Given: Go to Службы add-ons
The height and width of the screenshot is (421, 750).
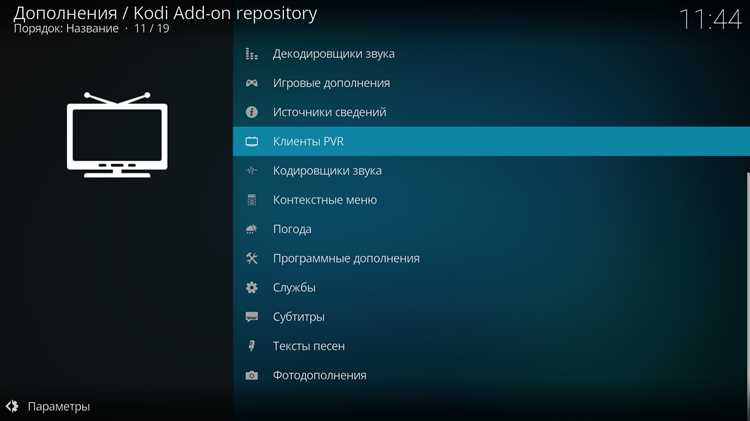Looking at the screenshot, I should point(491,288).
